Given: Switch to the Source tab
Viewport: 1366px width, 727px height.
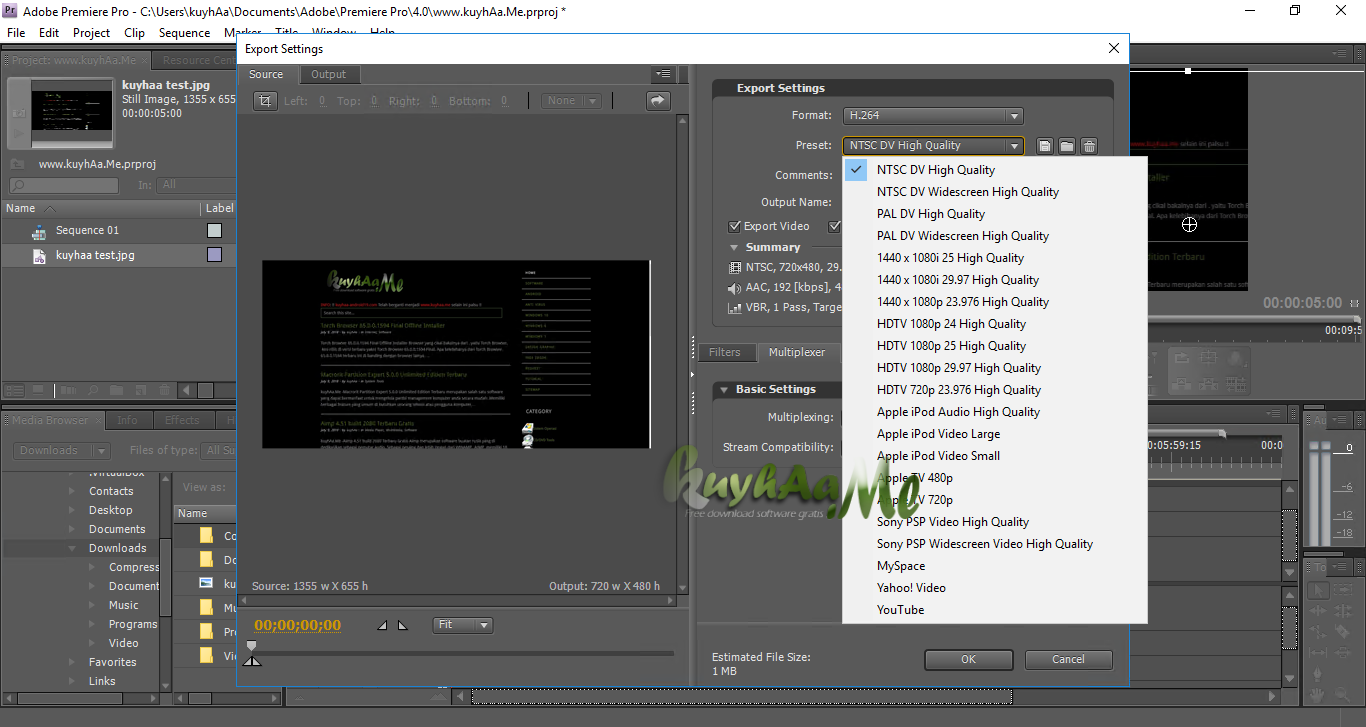Looking at the screenshot, I should point(266,74).
